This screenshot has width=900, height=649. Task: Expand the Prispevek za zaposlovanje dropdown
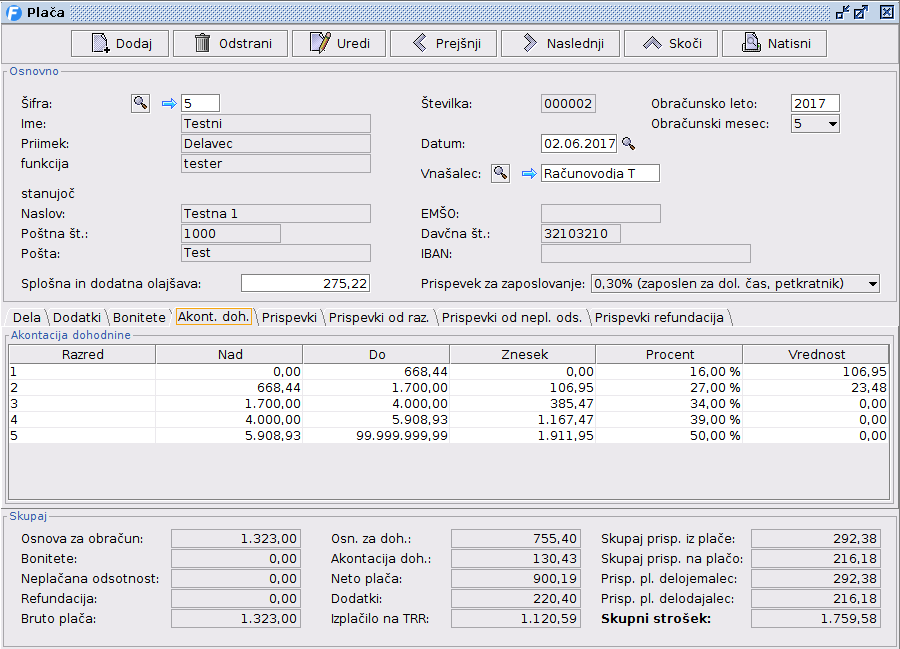coord(872,284)
